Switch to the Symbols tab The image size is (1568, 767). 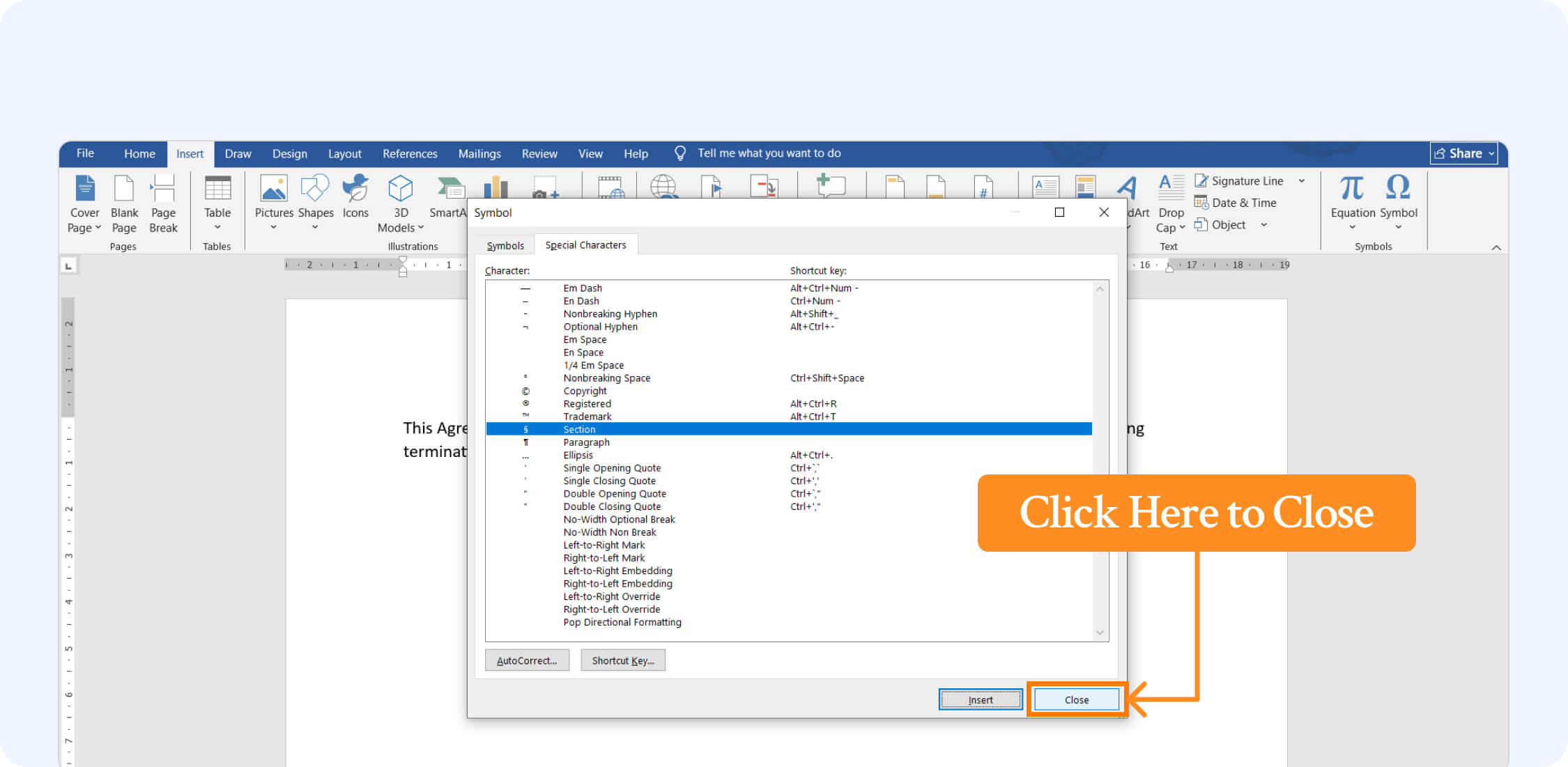[x=505, y=245]
